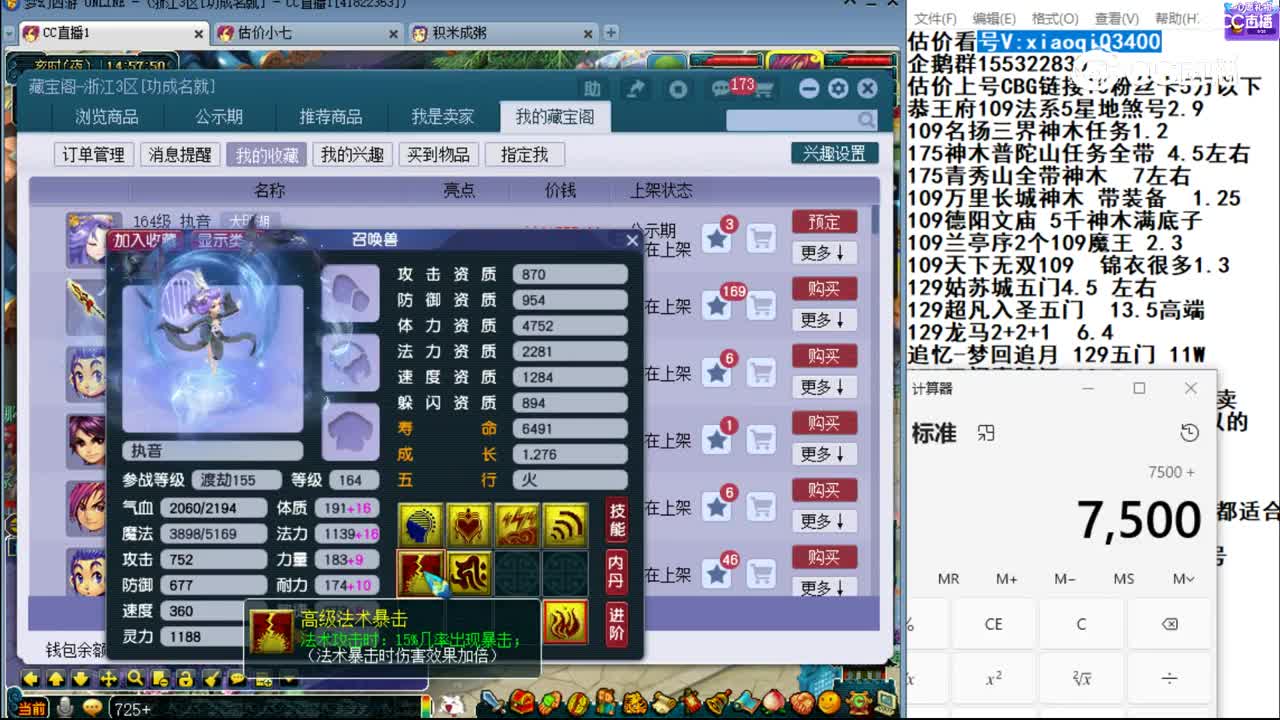1280x720 pixels.
Task: Click the down arrow icon in chat toolbar
Action: (x=83, y=679)
